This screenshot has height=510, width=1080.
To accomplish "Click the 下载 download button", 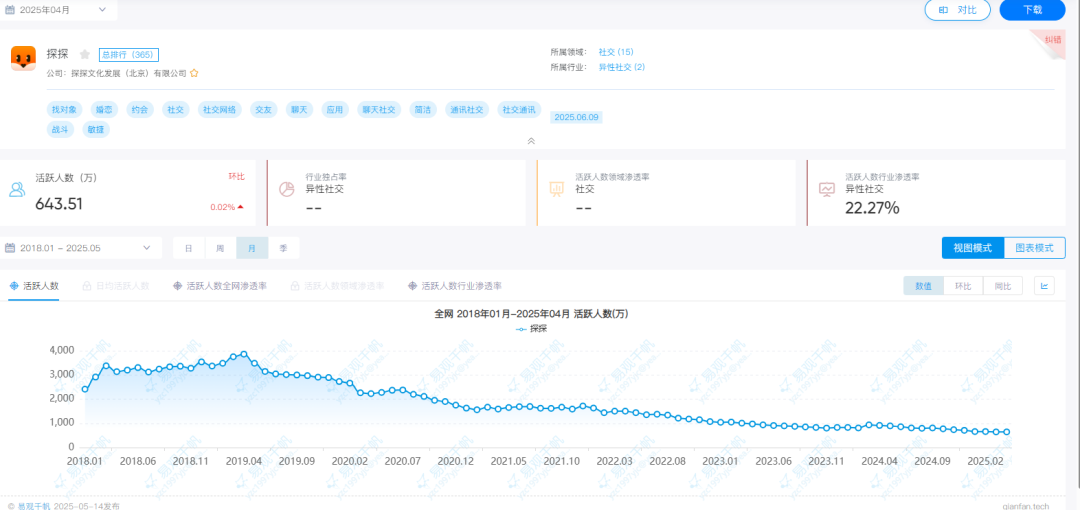I will coord(1032,9).
